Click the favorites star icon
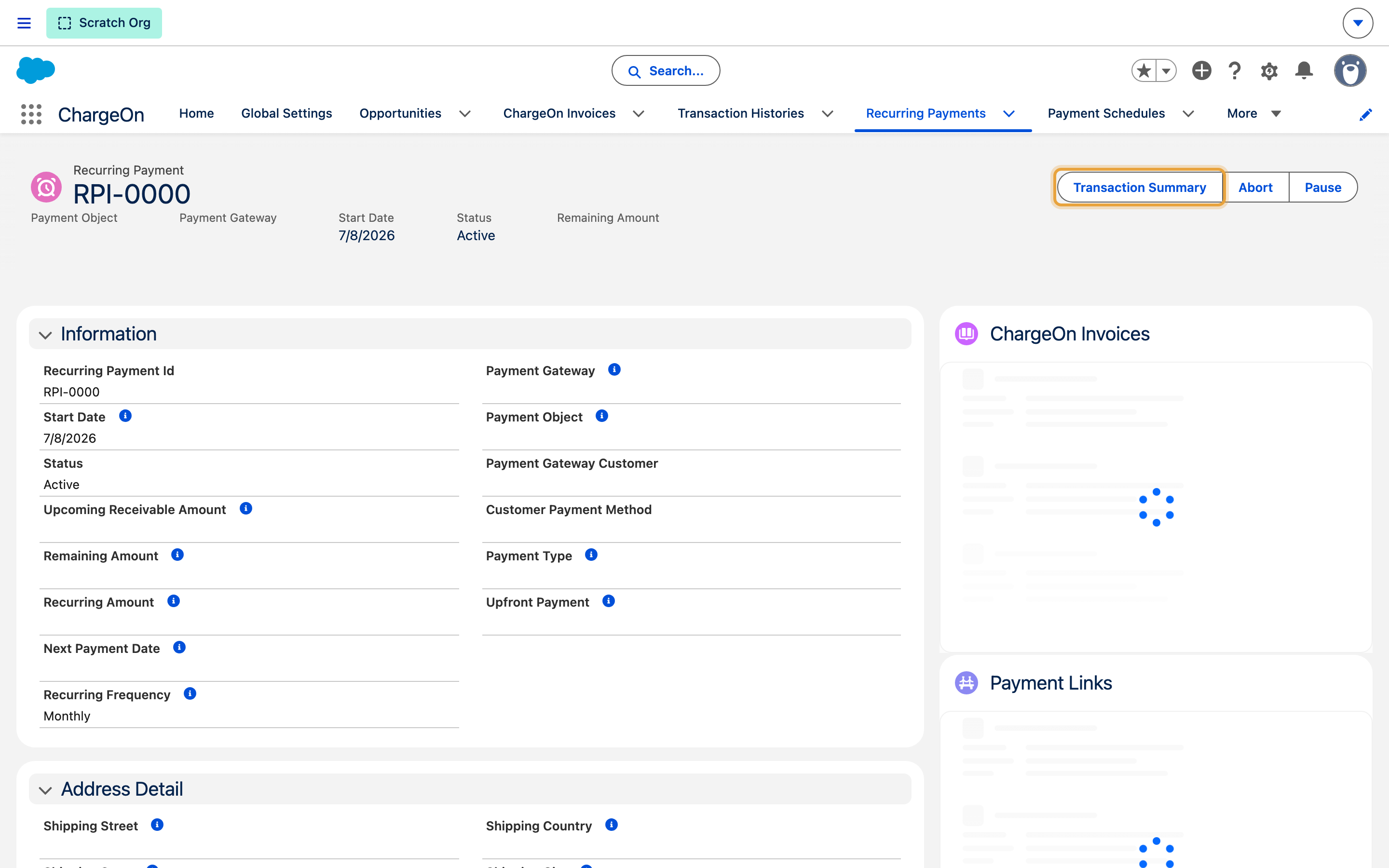Viewport: 1389px width, 868px height. click(1144, 70)
